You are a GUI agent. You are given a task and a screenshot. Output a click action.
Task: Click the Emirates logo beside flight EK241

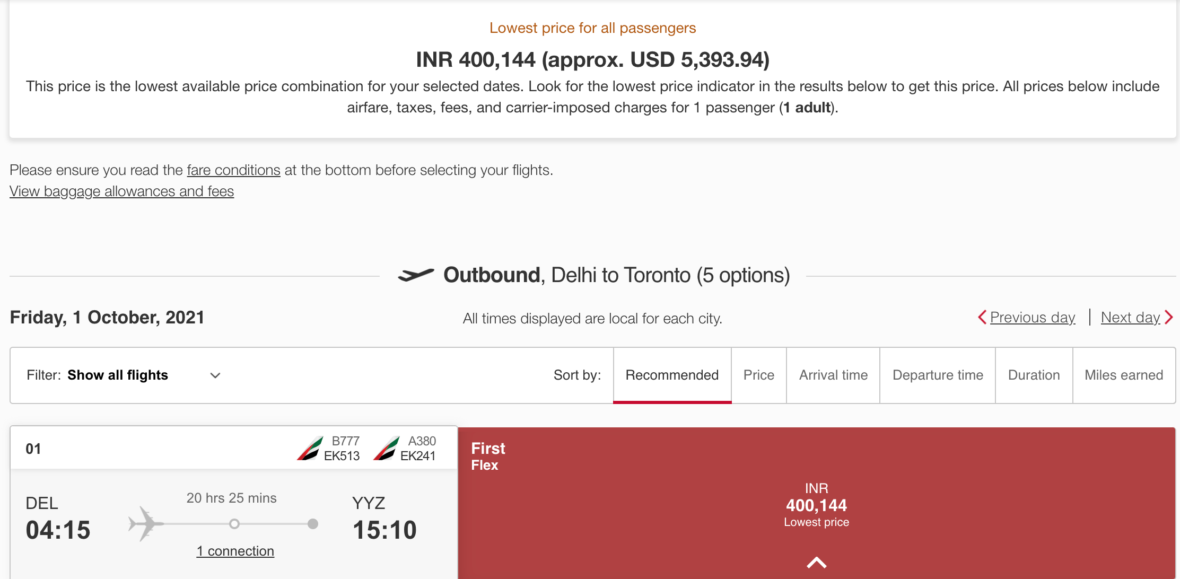tap(386, 448)
